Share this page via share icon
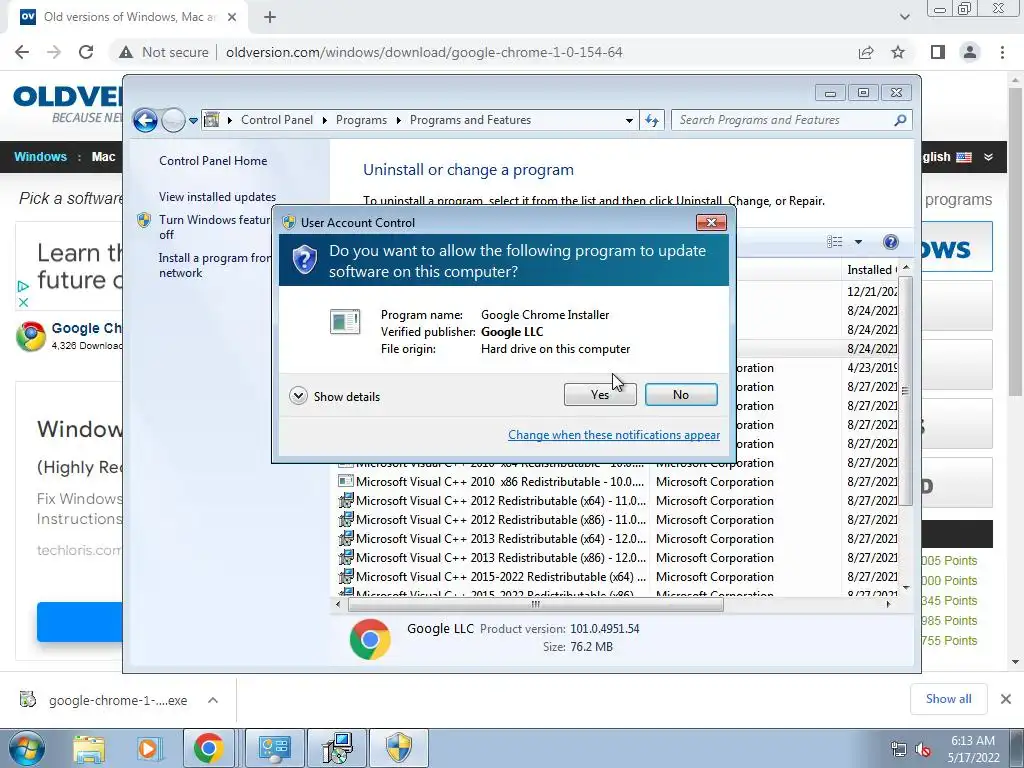The image size is (1024, 768). tap(866, 52)
